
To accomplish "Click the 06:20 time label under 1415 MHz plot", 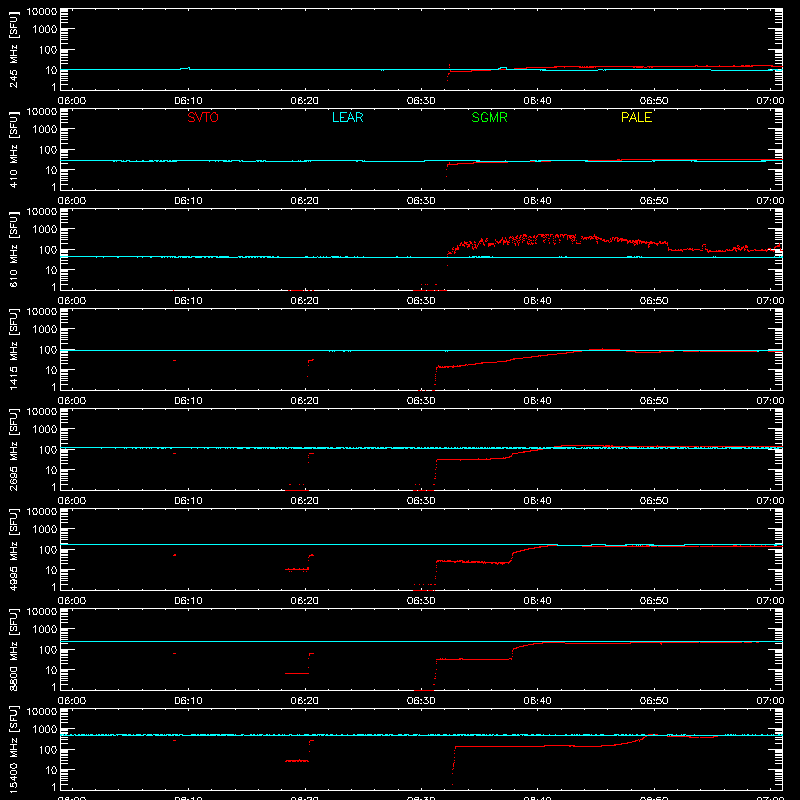I will pos(305,401).
